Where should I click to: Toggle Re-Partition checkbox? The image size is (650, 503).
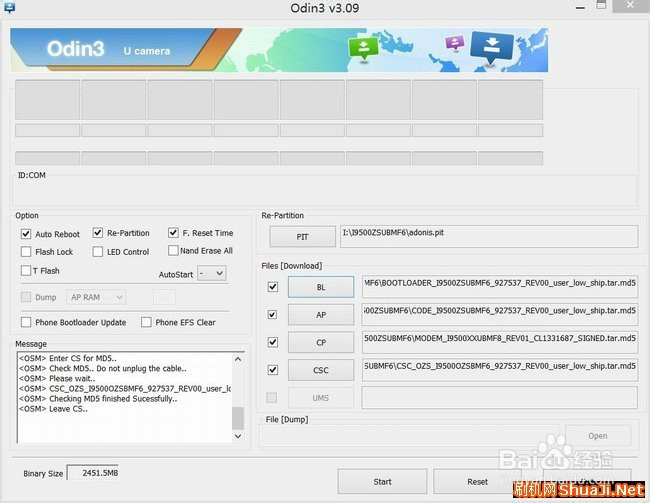pos(97,233)
